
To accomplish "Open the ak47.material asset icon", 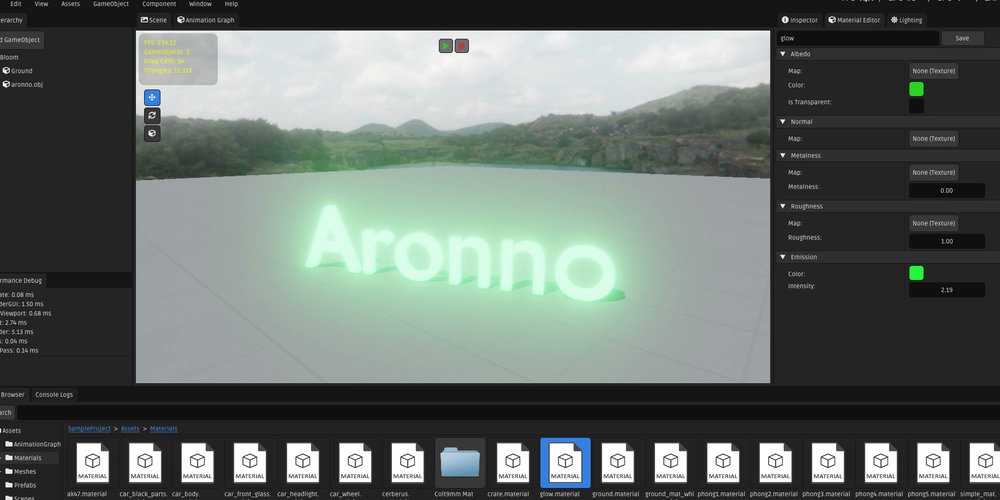I will tap(92, 463).
